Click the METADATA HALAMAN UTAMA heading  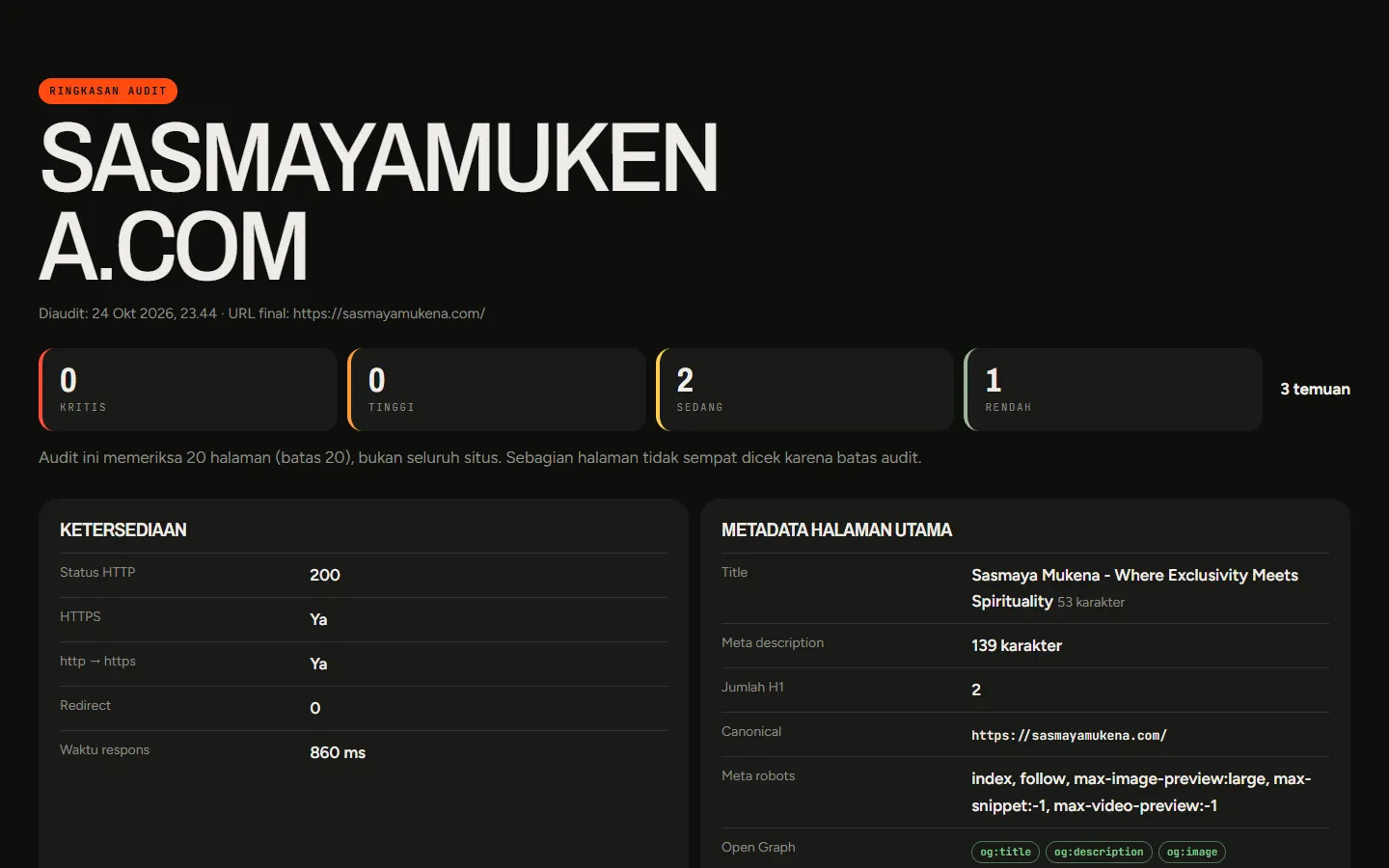click(x=836, y=529)
